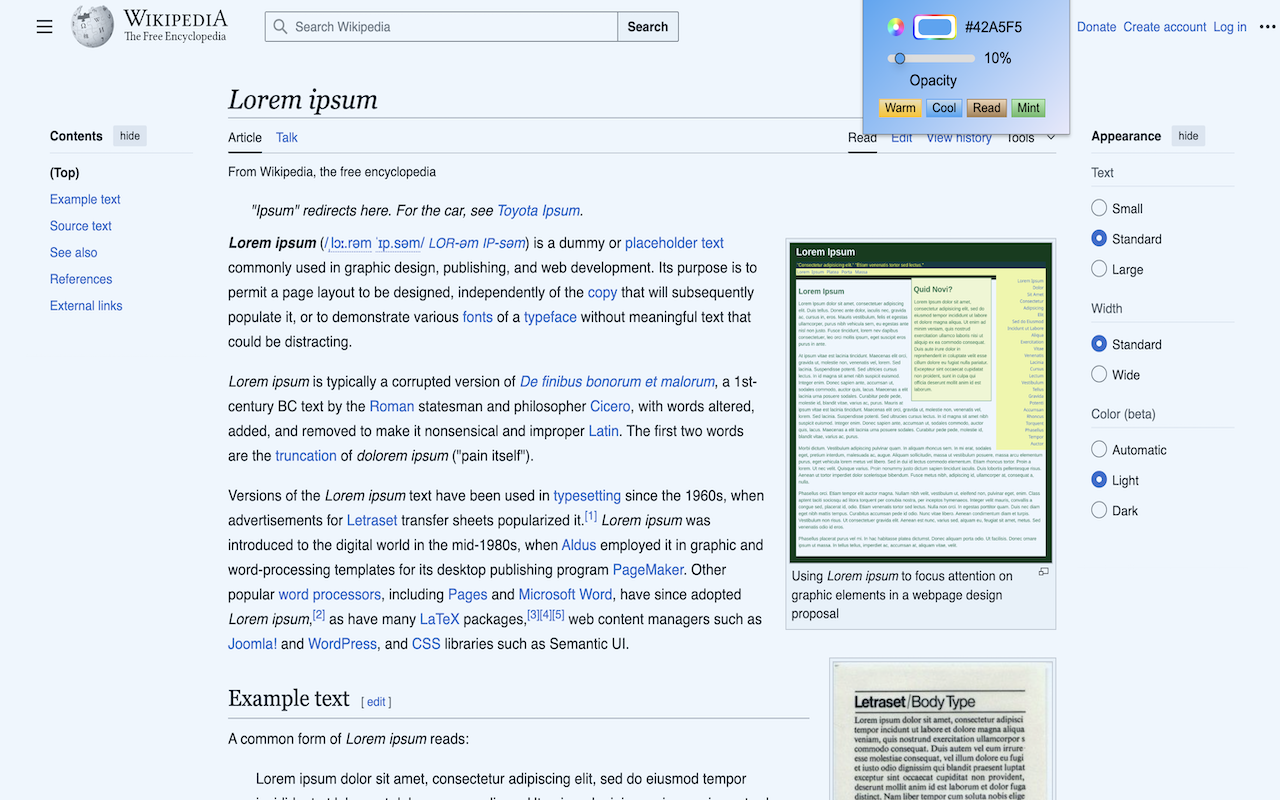Go to Example text section in contents

tap(85, 199)
